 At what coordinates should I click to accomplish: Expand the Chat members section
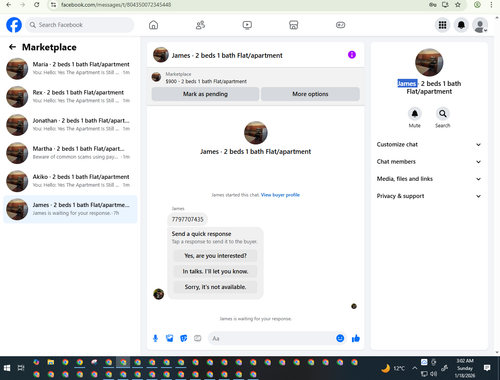(429, 162)
